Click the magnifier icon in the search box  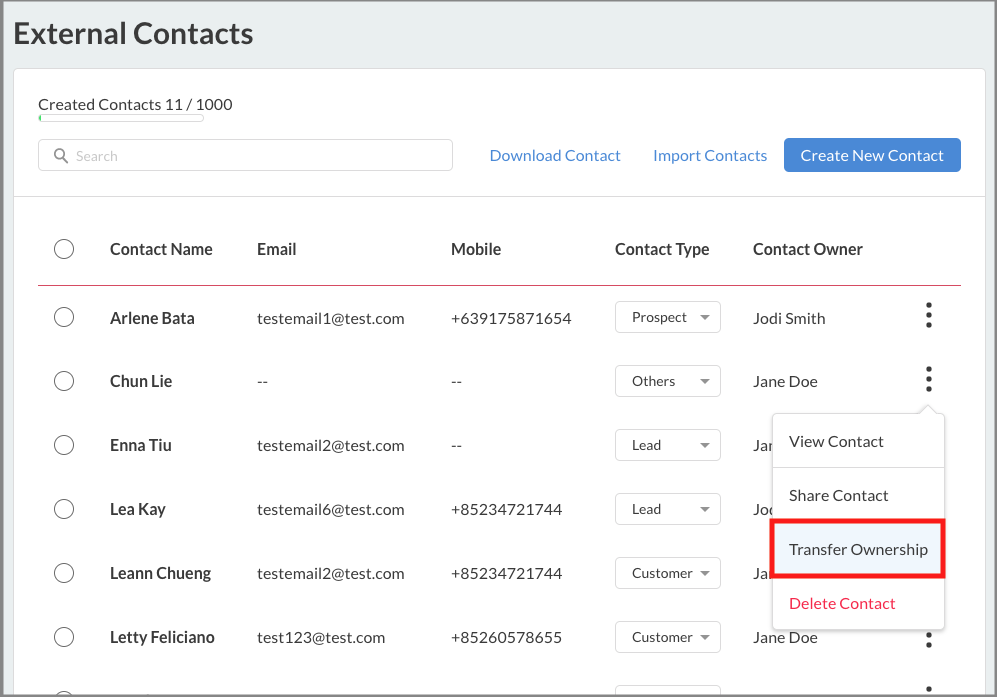click(x=61, y=156)
